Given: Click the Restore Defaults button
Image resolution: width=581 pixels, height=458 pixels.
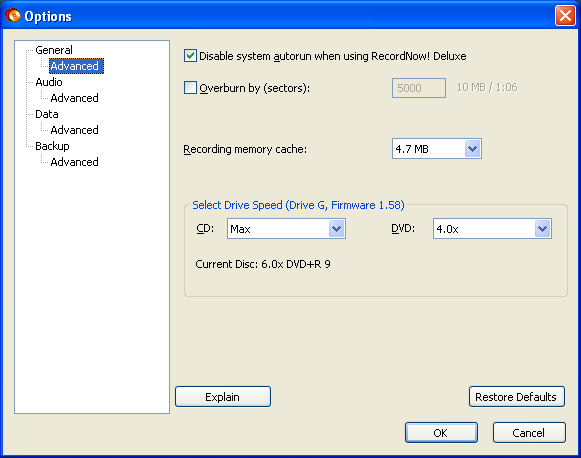Looking at the screenshot, I should coord(517,396).
